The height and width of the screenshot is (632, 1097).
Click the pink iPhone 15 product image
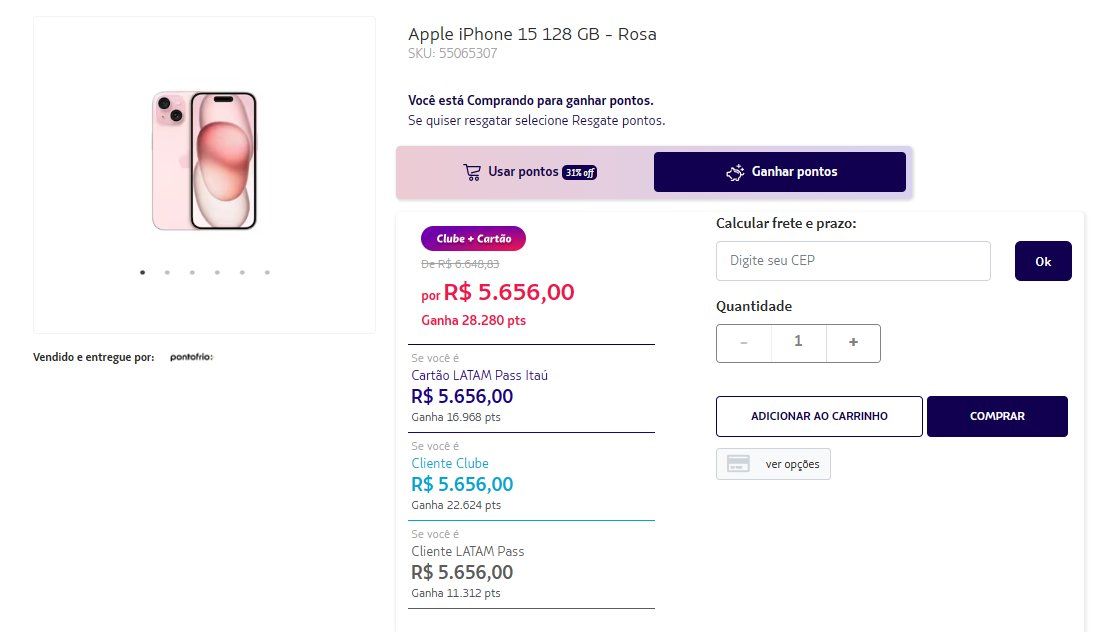(x=204, y=160)
